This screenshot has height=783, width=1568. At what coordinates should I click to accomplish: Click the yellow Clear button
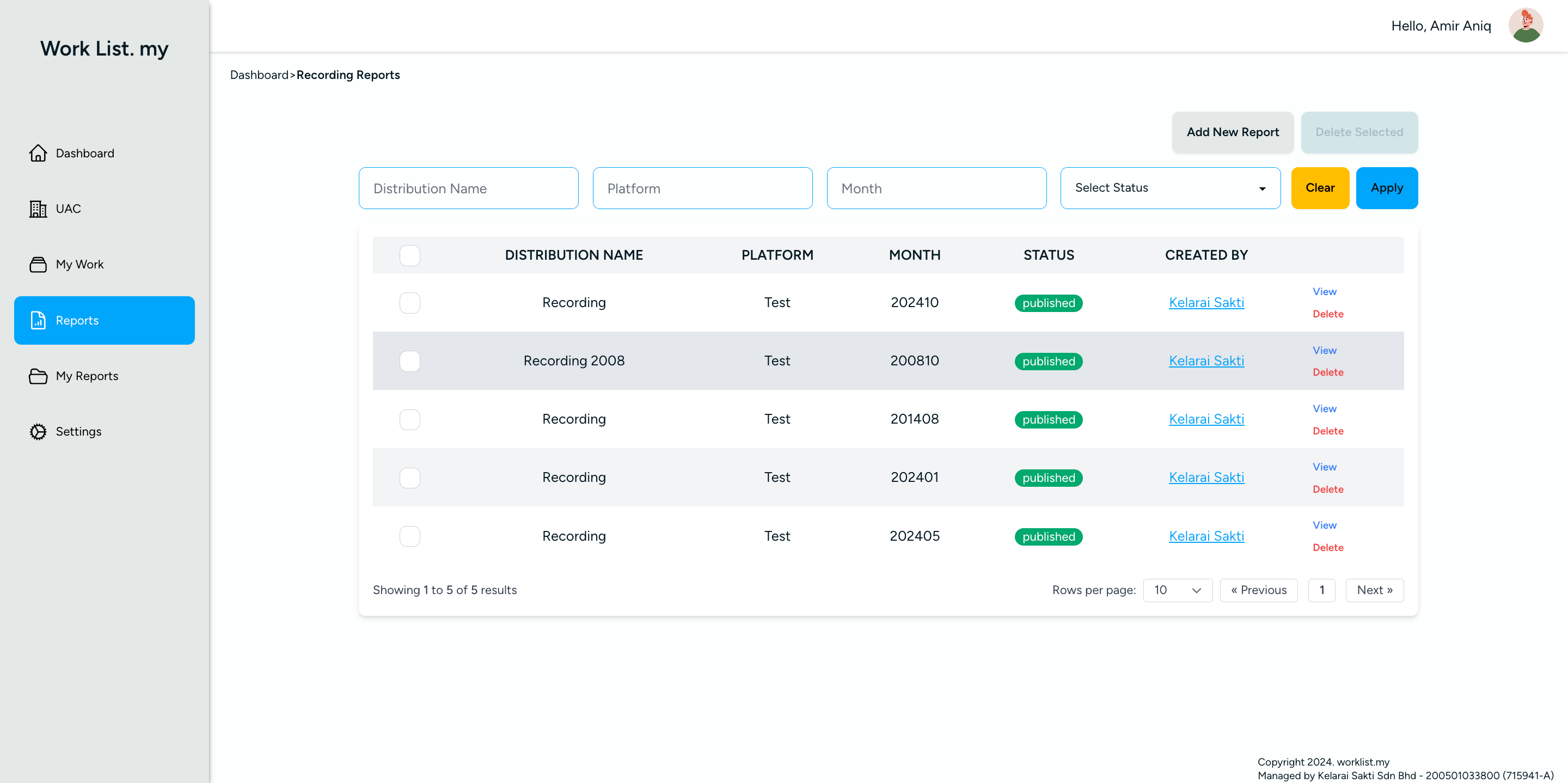click(1320, 188)
